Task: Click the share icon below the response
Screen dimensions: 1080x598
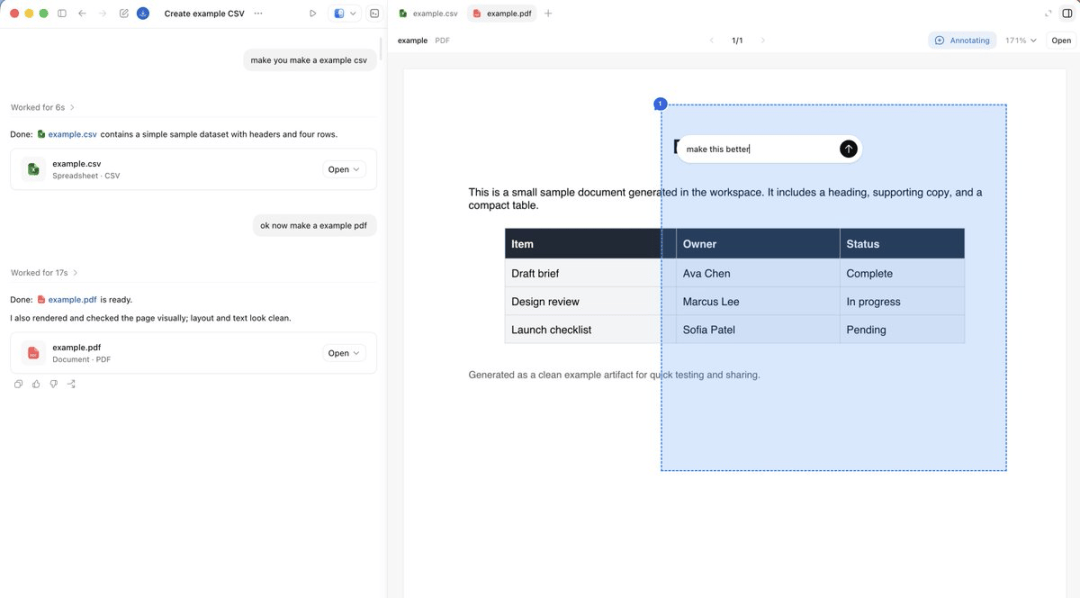Action: 71,384
